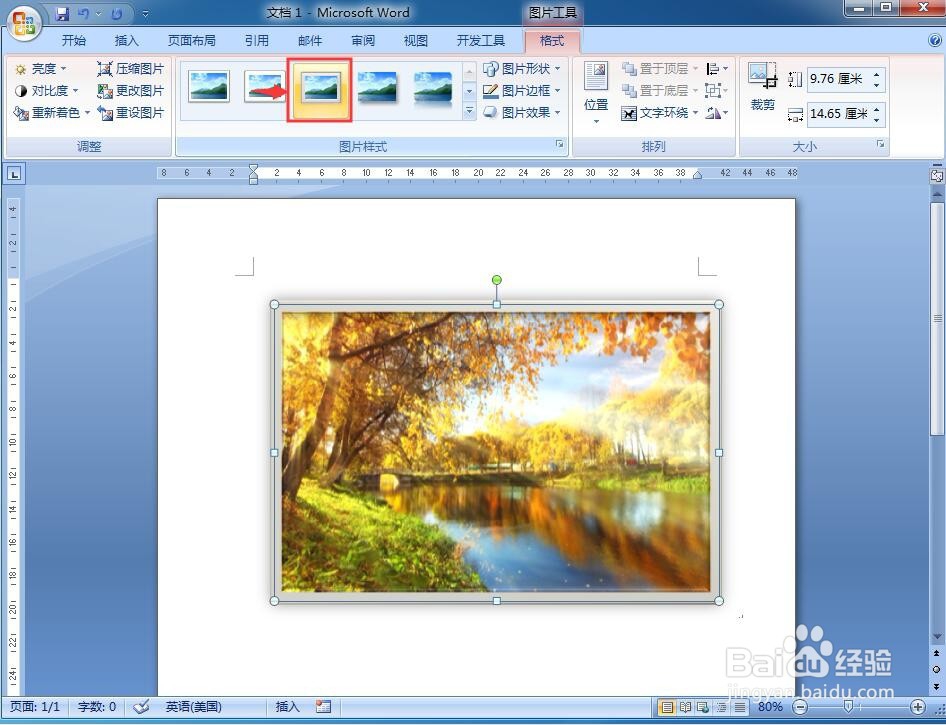Open the Align objects dropdown icon

pos(717,69)
